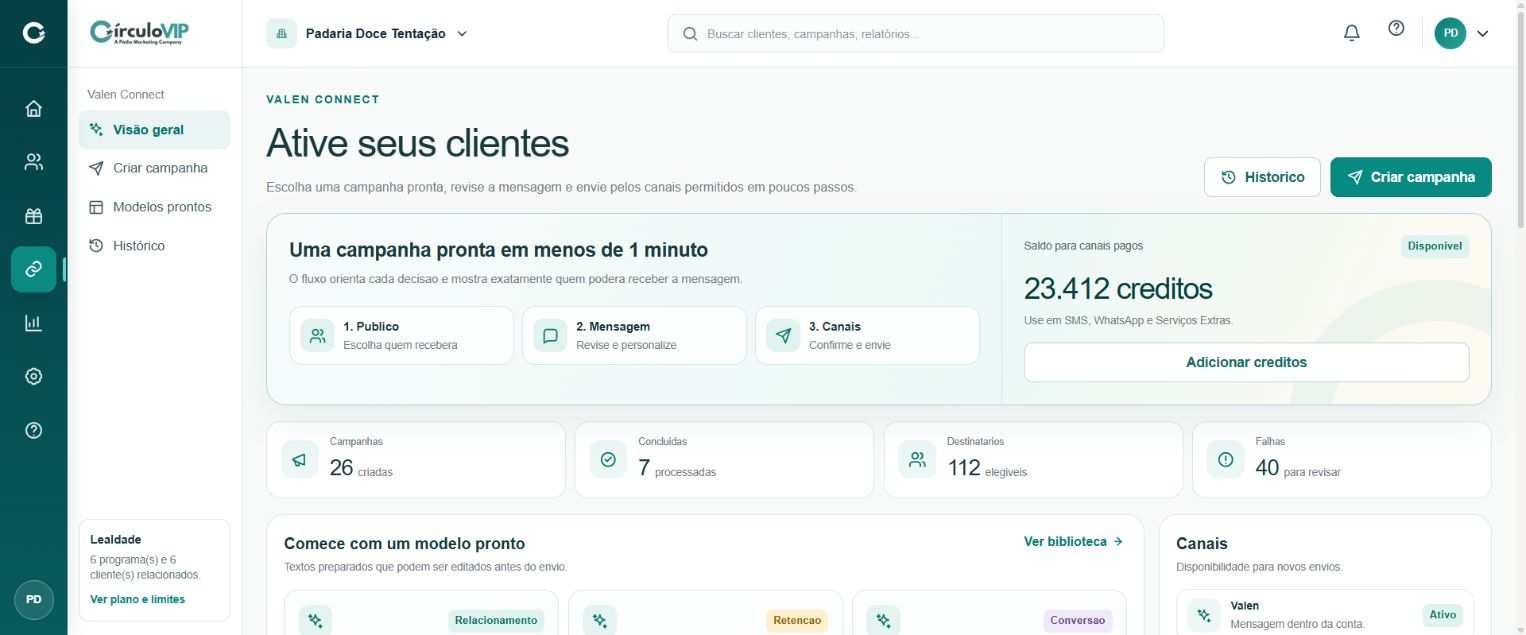
Task: Click the sparkle icon on Relacionamento template
Action: point(315,620)
